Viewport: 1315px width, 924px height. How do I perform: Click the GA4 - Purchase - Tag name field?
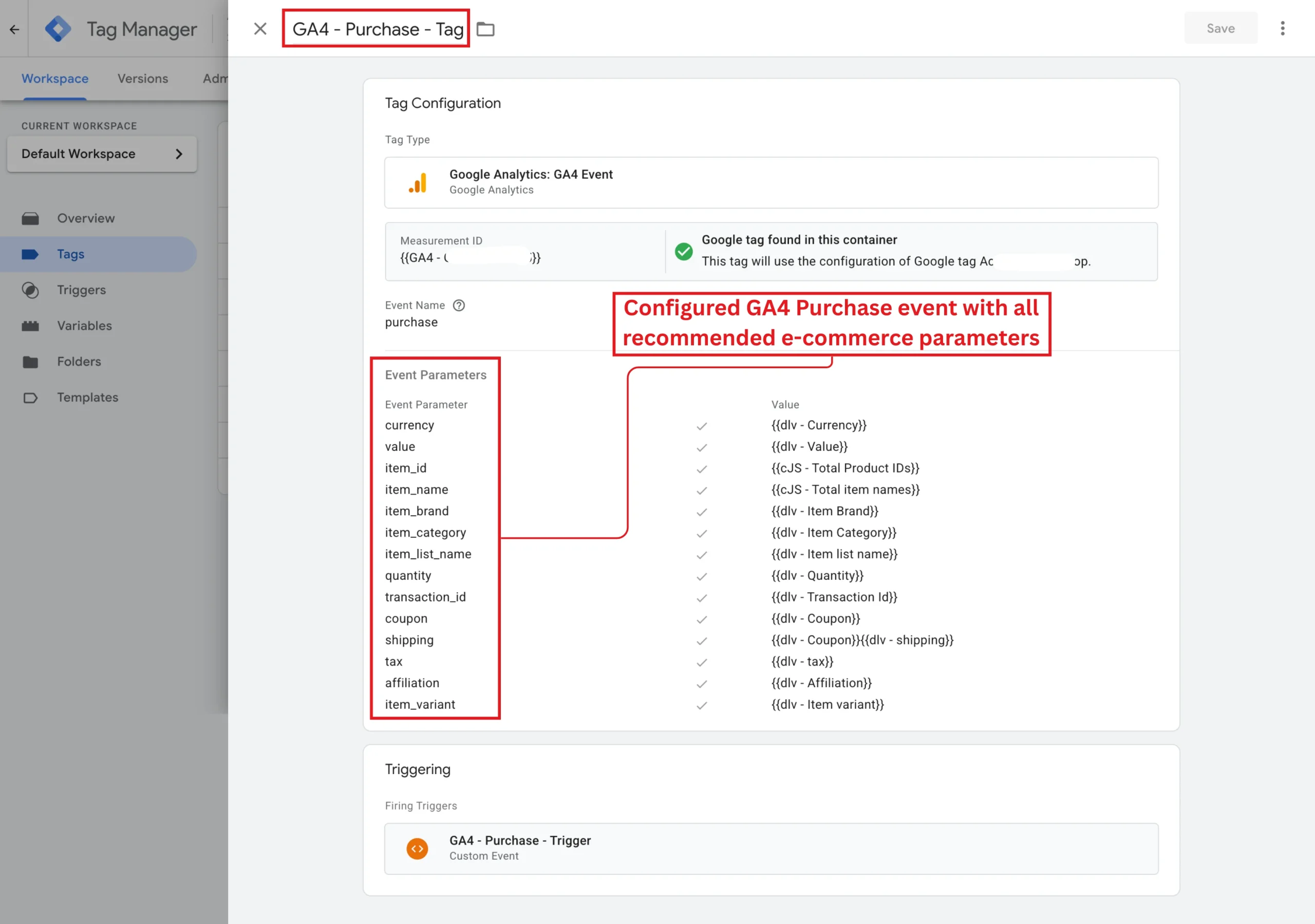[x=377, y=29]
